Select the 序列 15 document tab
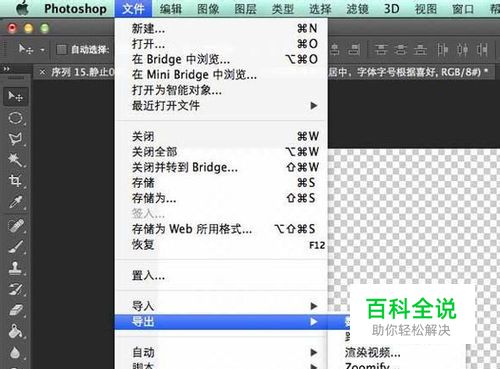 pos(83,72)
